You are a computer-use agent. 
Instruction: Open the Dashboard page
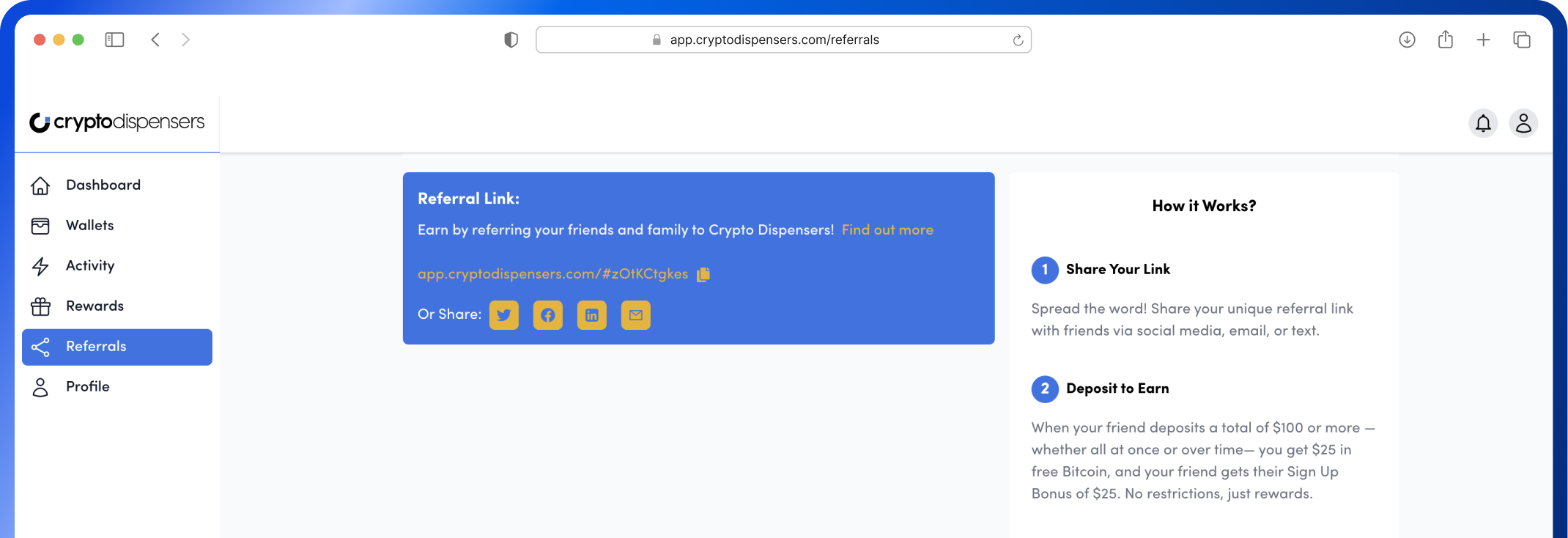(117, 185)
